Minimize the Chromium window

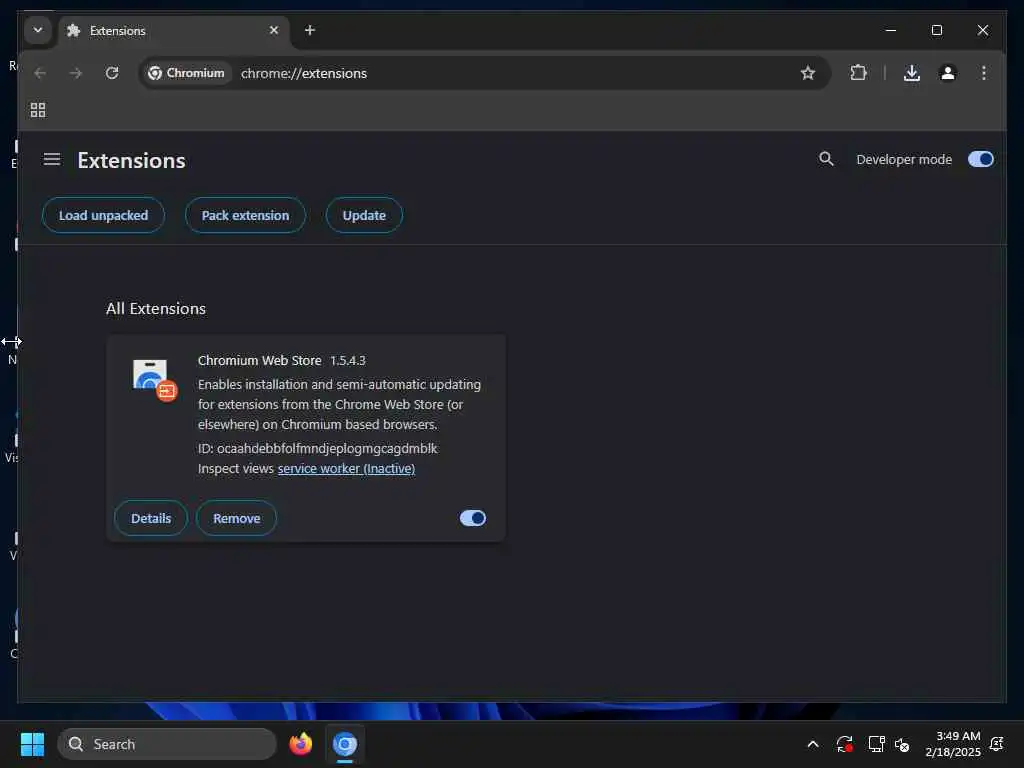click(x=890, y=30)
